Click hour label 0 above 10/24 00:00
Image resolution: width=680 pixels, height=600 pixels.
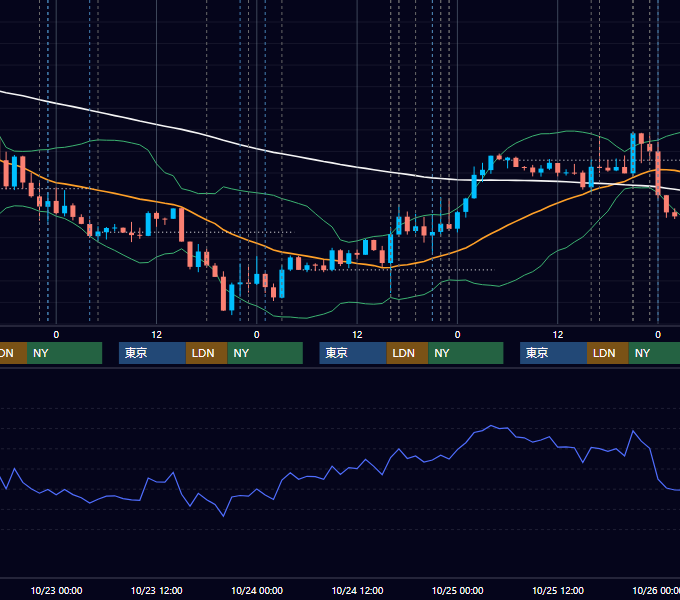pos(257,335)
